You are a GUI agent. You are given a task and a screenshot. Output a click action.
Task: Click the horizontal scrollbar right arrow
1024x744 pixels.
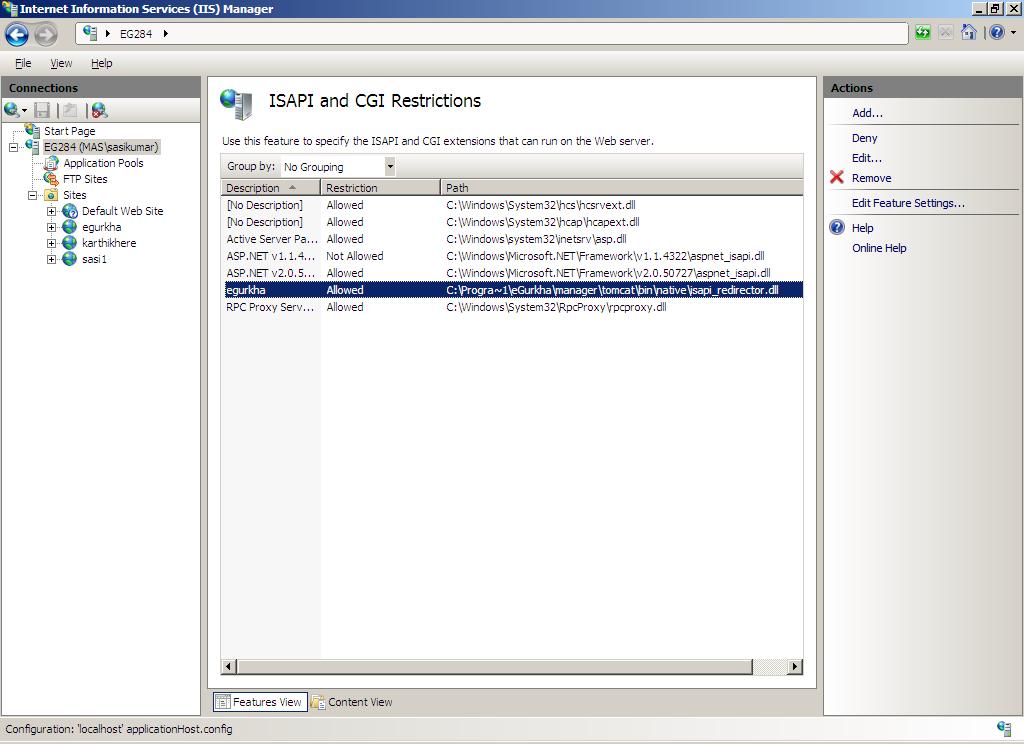(795, 666)
